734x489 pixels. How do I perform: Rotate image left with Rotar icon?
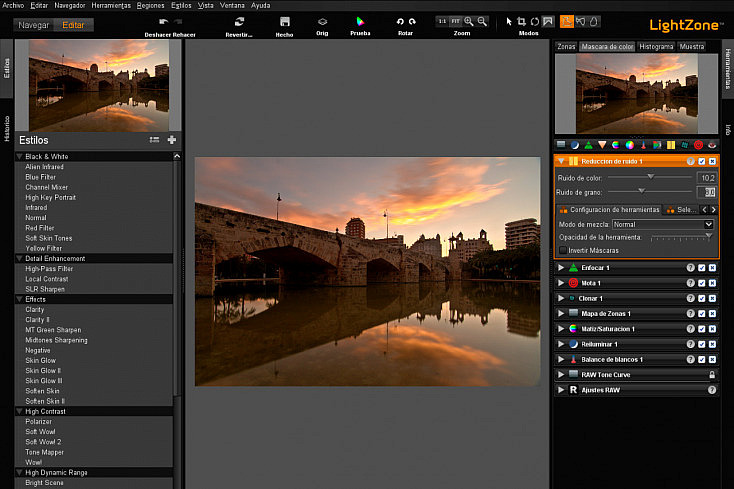click(x=400, y=22)
